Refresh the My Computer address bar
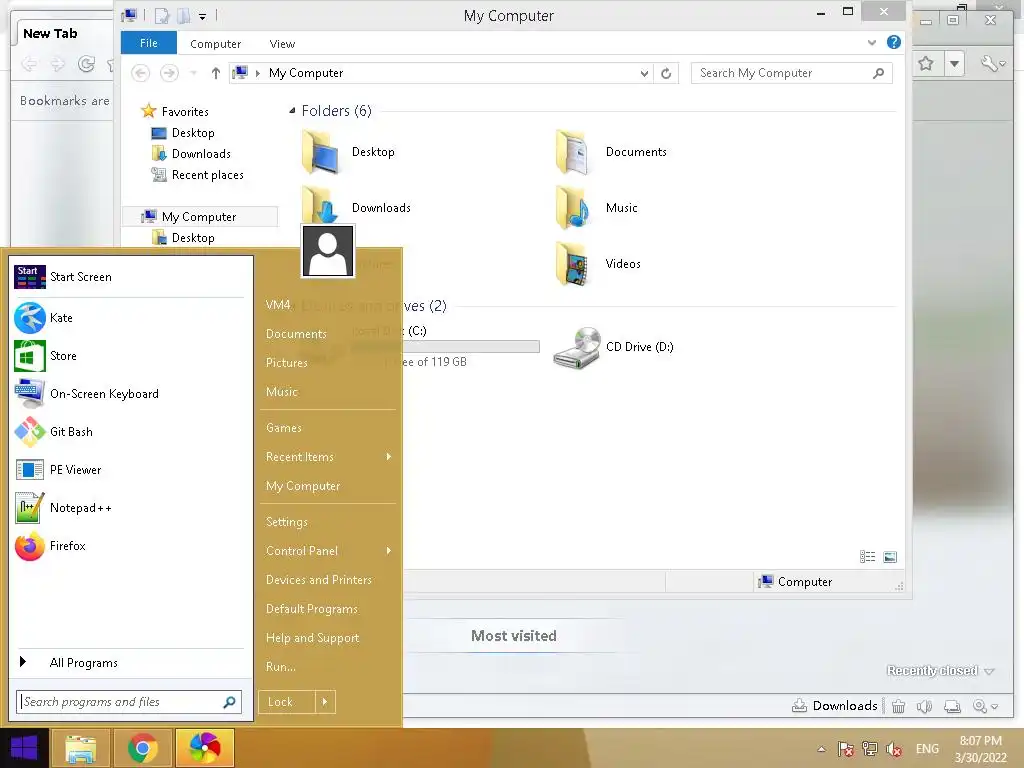The height and width of the screenshot is (768, 1024). (666, 73)
